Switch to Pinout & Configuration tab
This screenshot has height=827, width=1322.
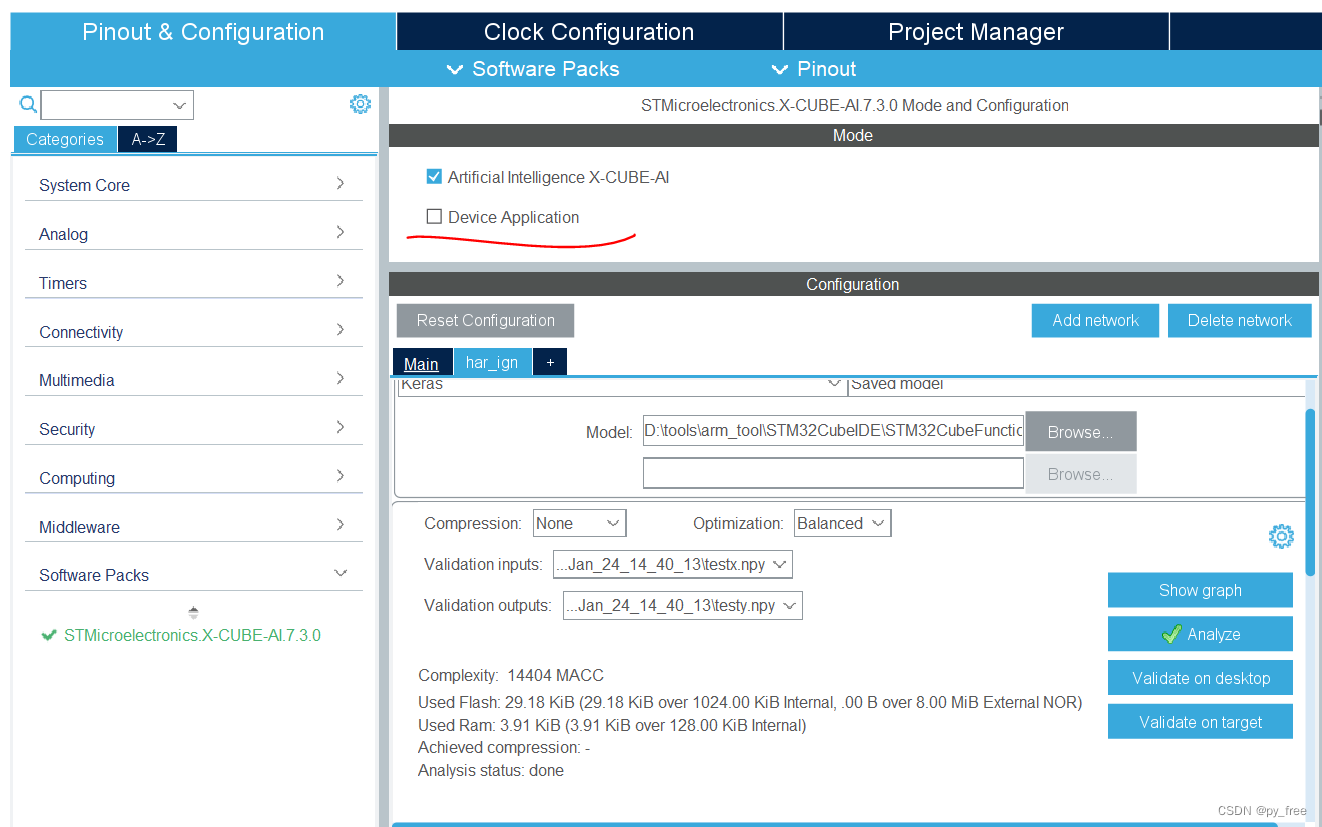[x=203, y=32]
